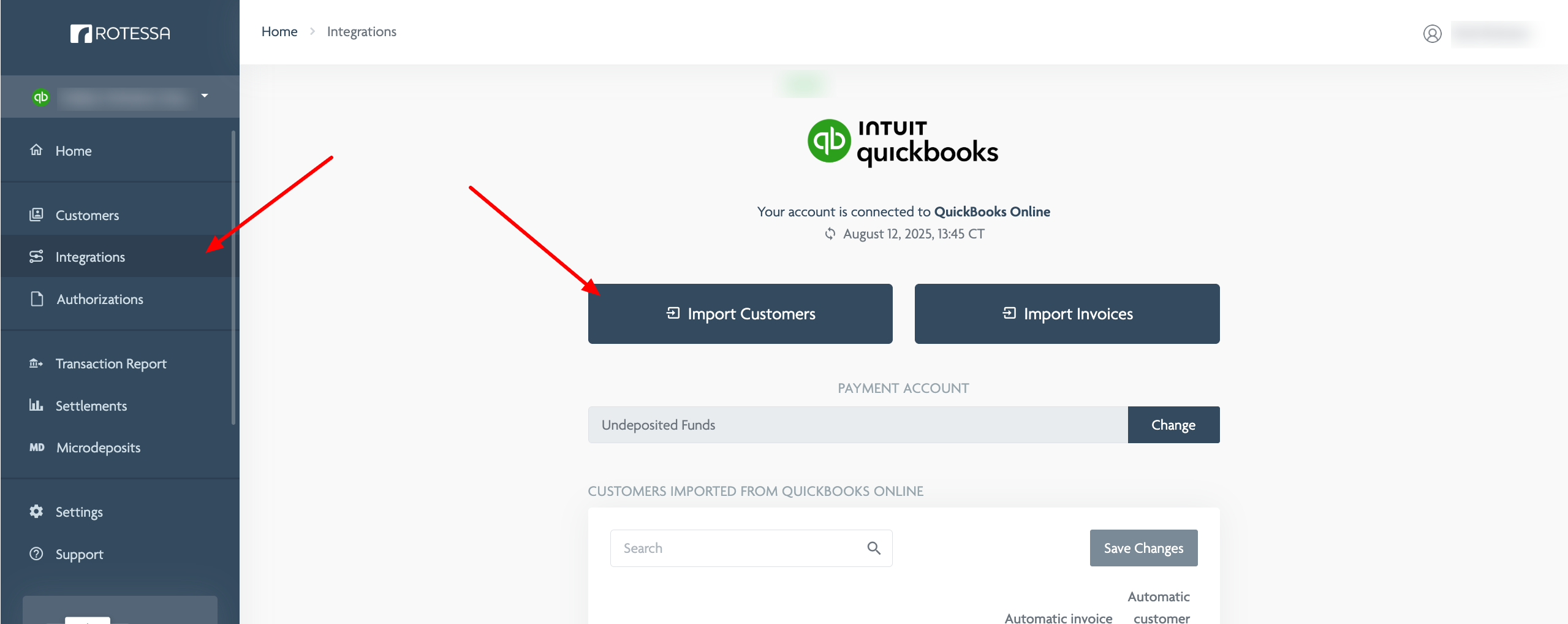
Task: Focus the customer Search field
Action: point(751,548)
